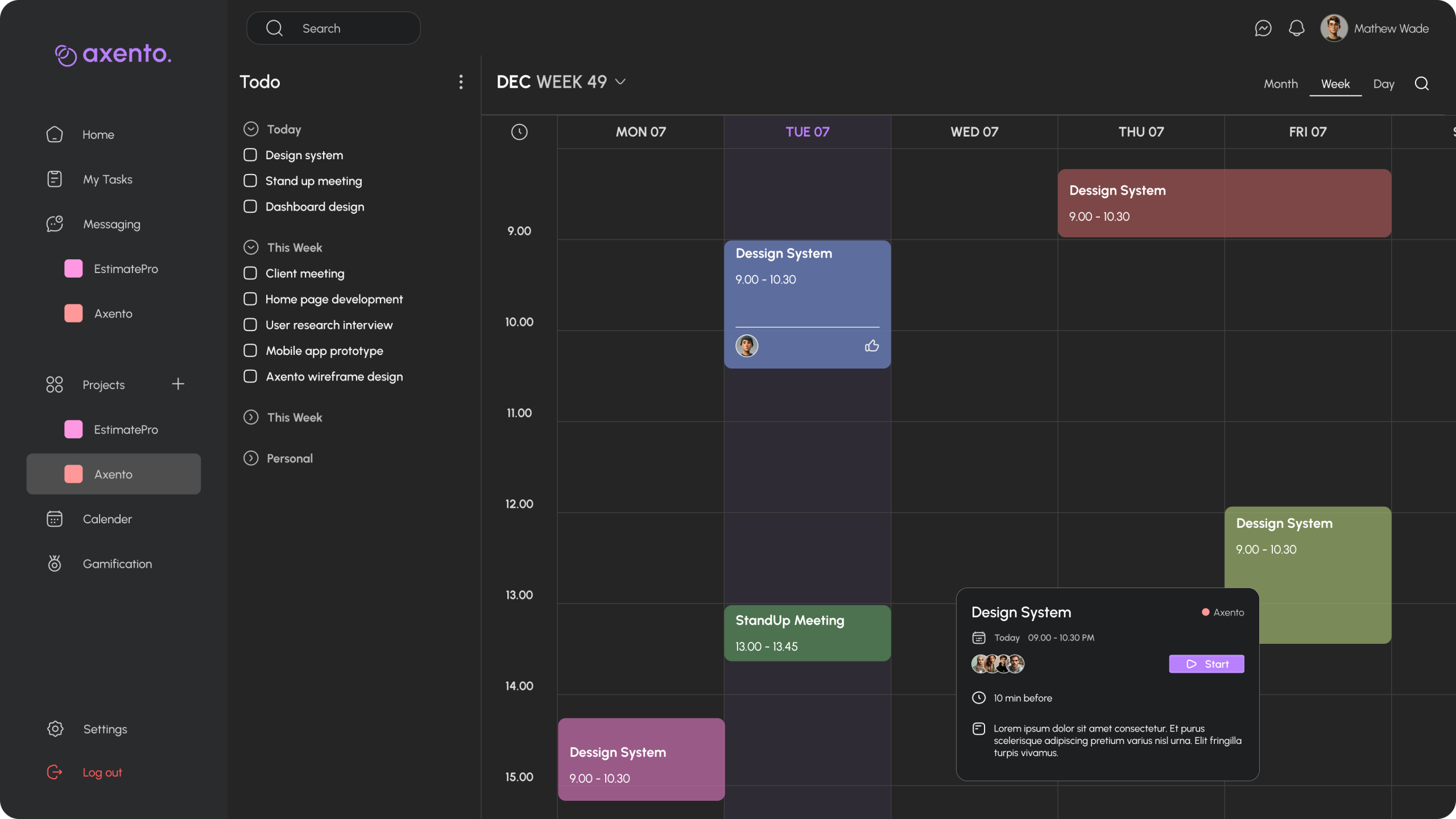Click the notification bell icon
This screenshot has width=1456, height=819.
click(1296, 28)
